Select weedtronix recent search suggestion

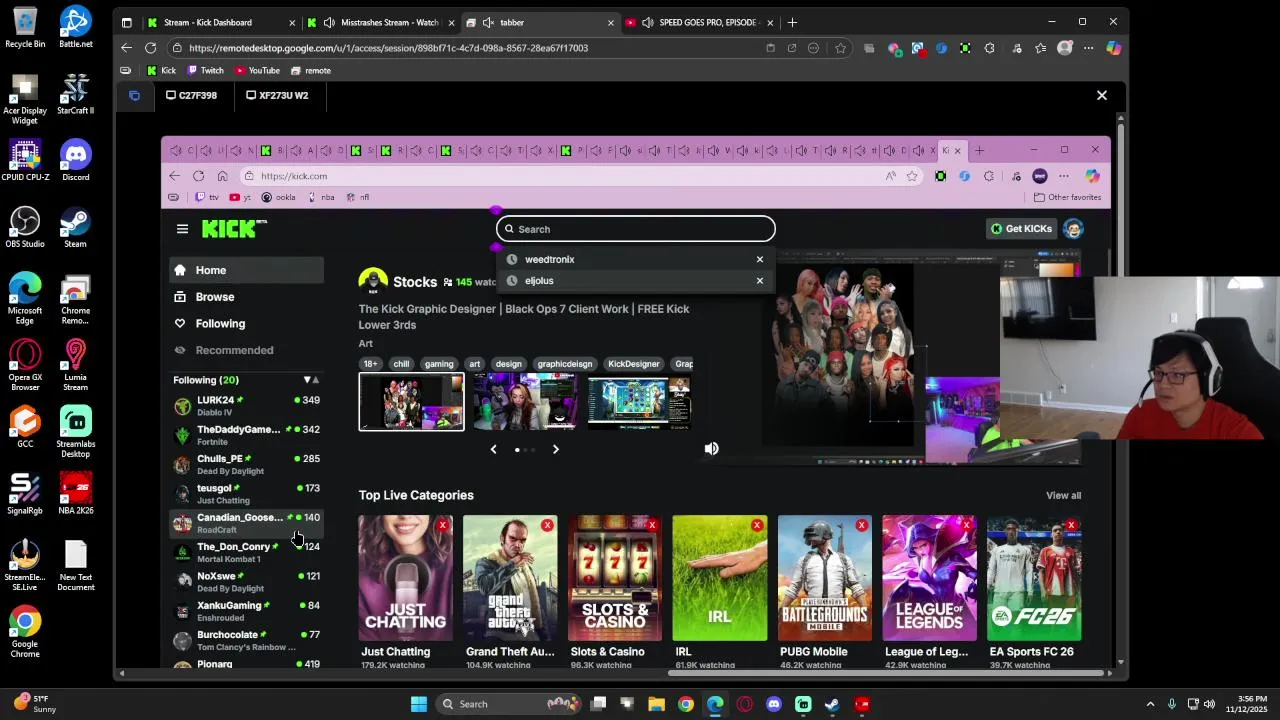coord(549,259)
